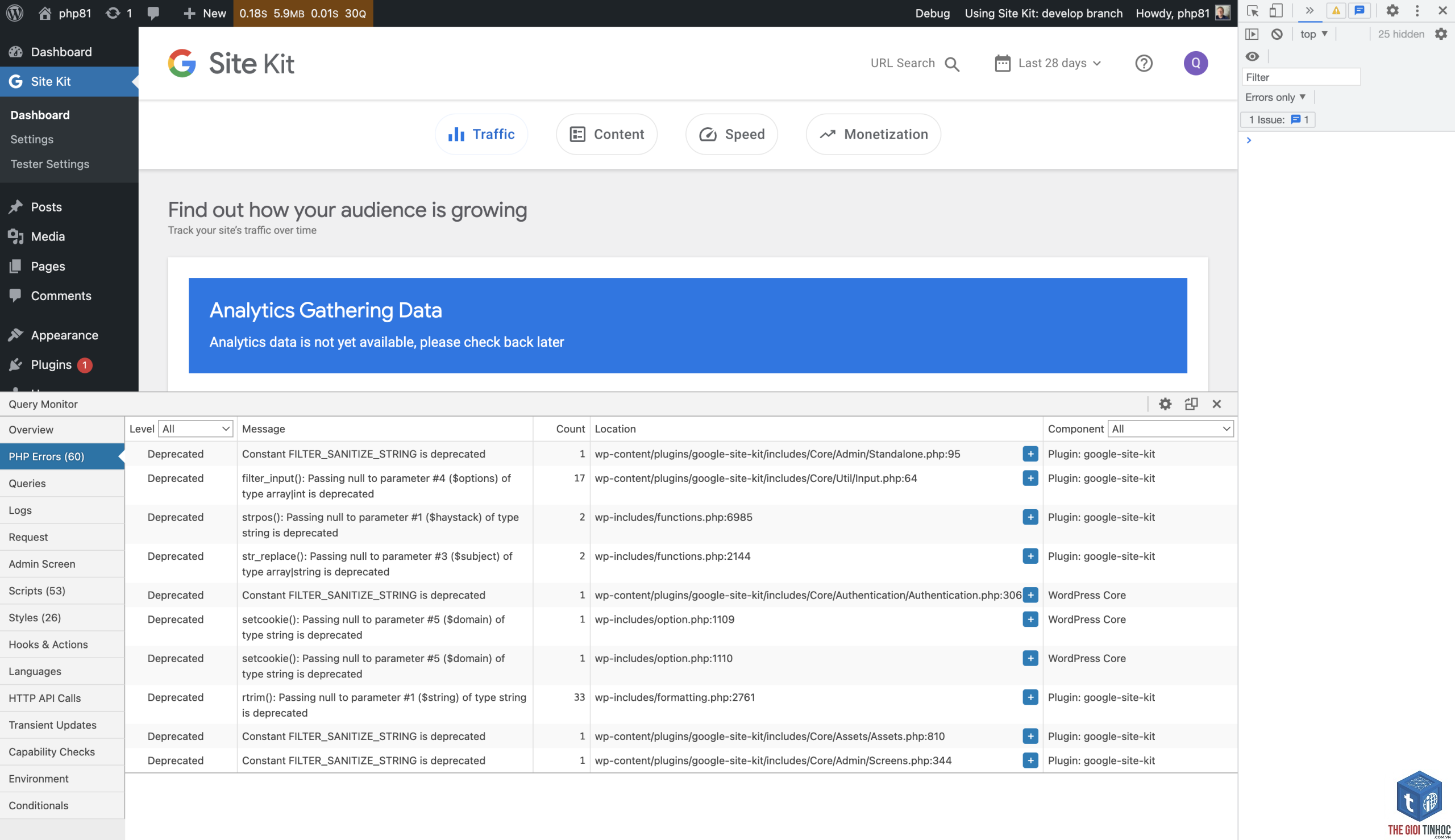Expand stack trace for Screens.php:344 row

[1030, 760]
